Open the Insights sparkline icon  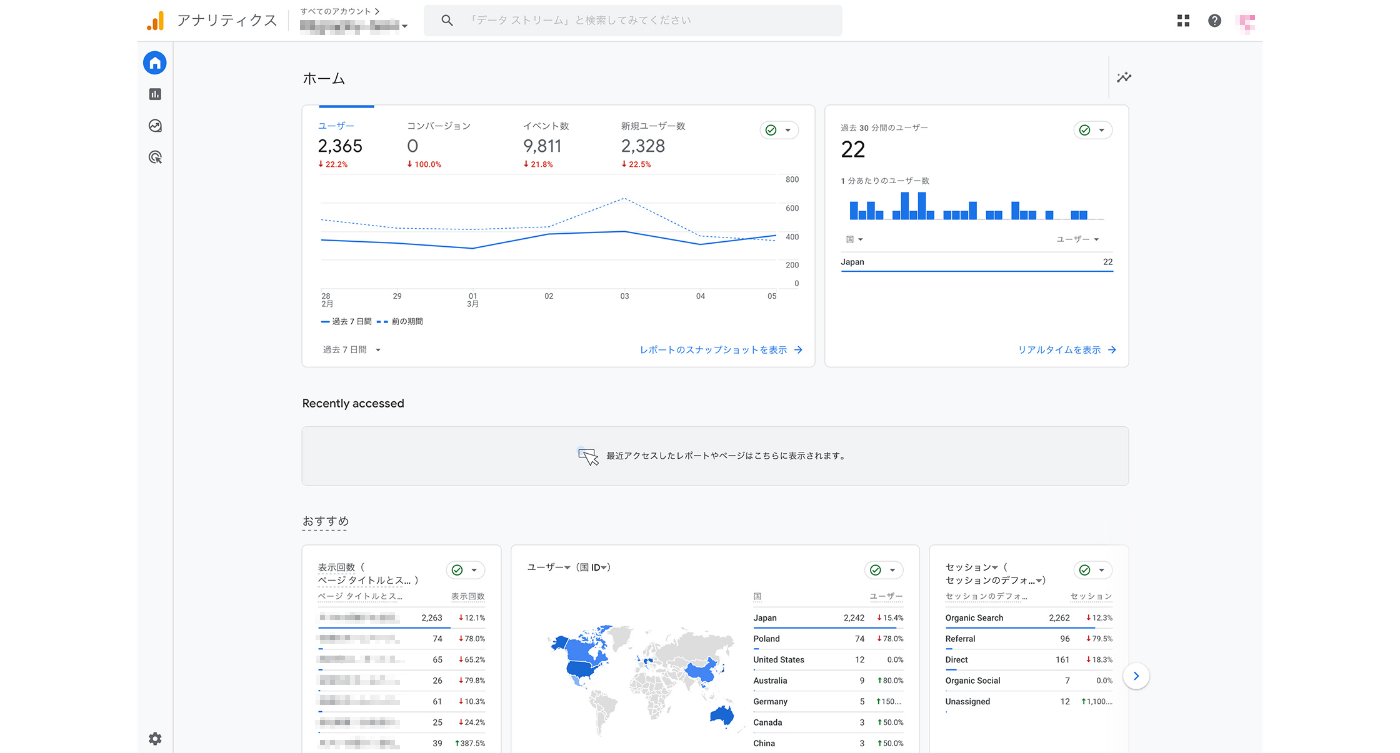[x=1124, y=77]
